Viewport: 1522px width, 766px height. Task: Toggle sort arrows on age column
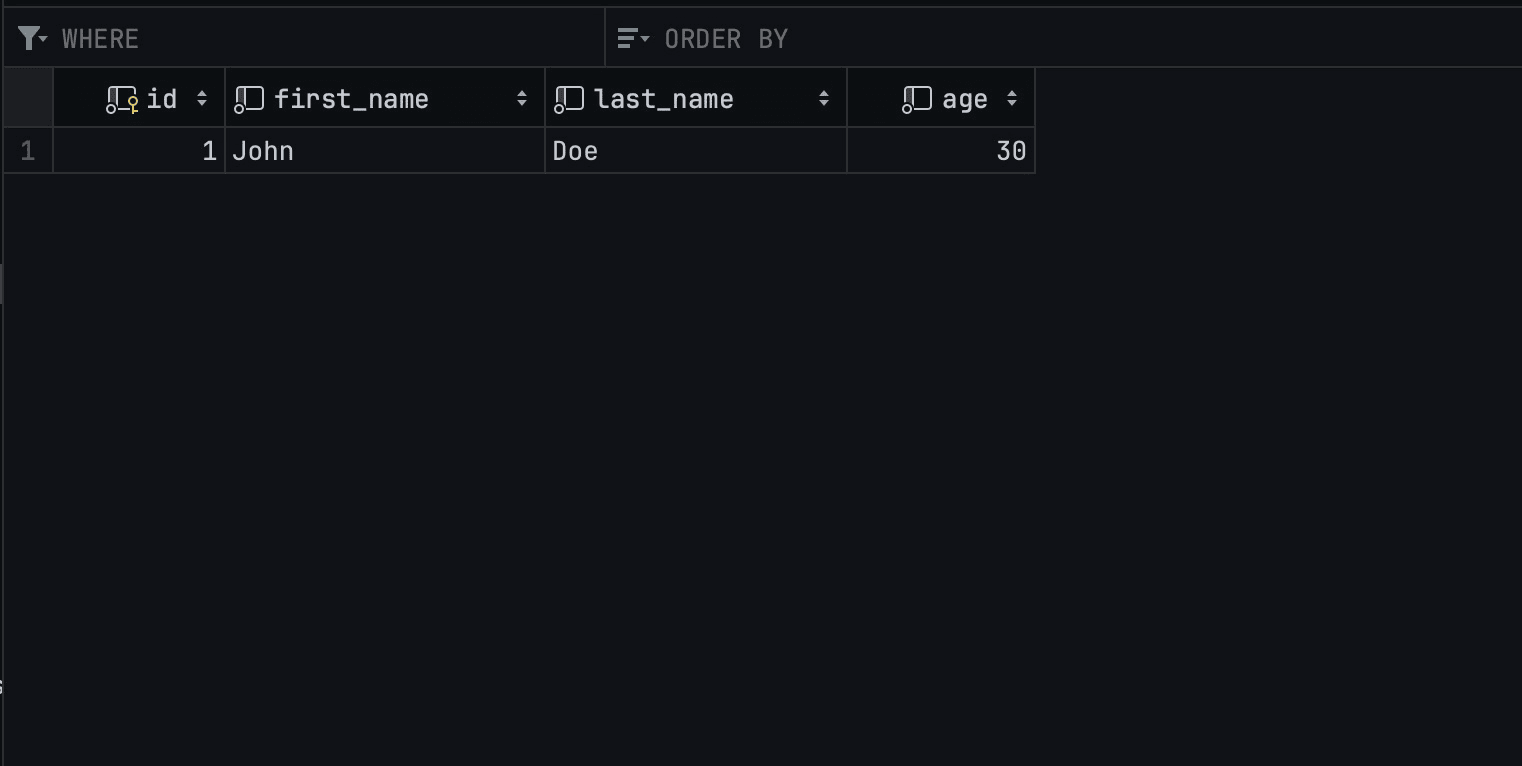(x=1012, y=98)
